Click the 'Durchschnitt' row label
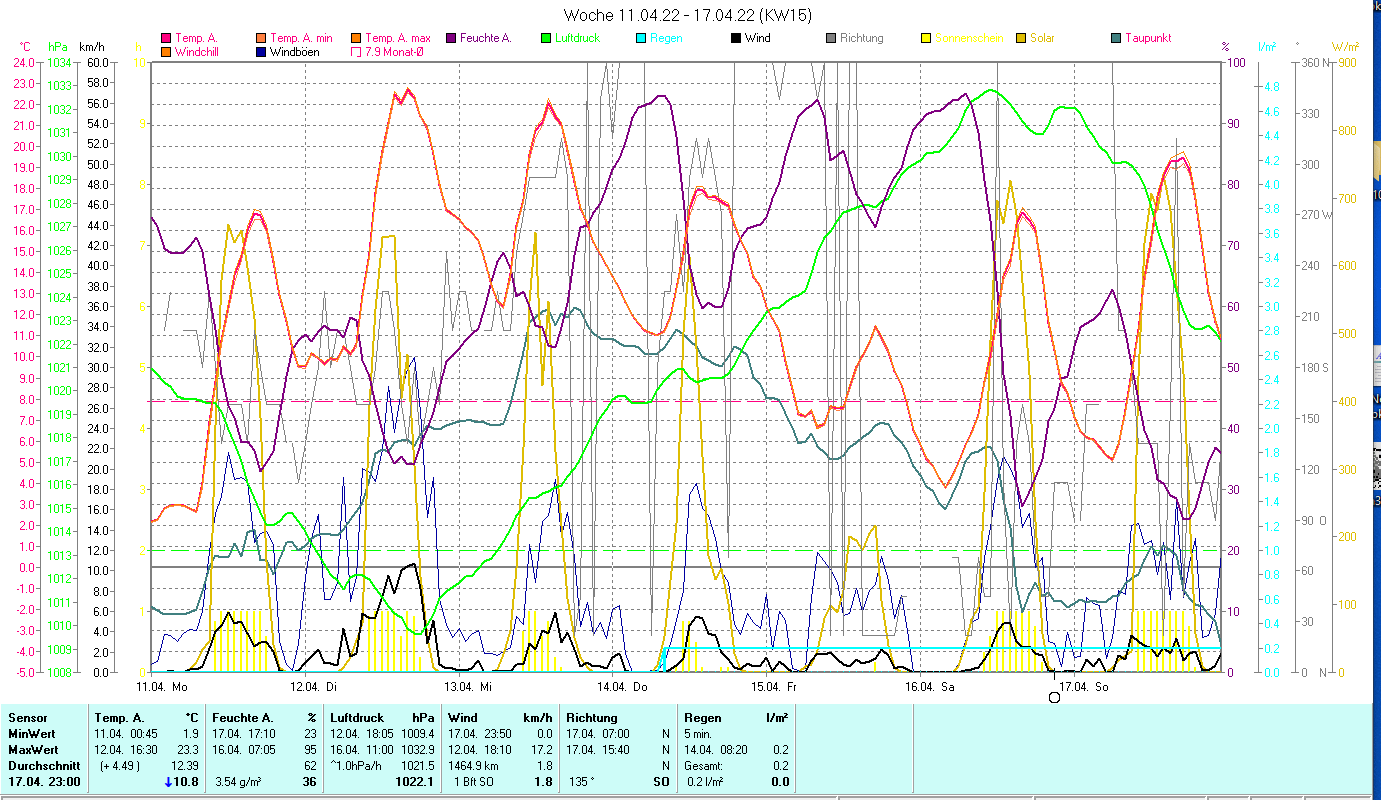The height and width of the screenshot is (800, 1381). [x=43, y=765]
